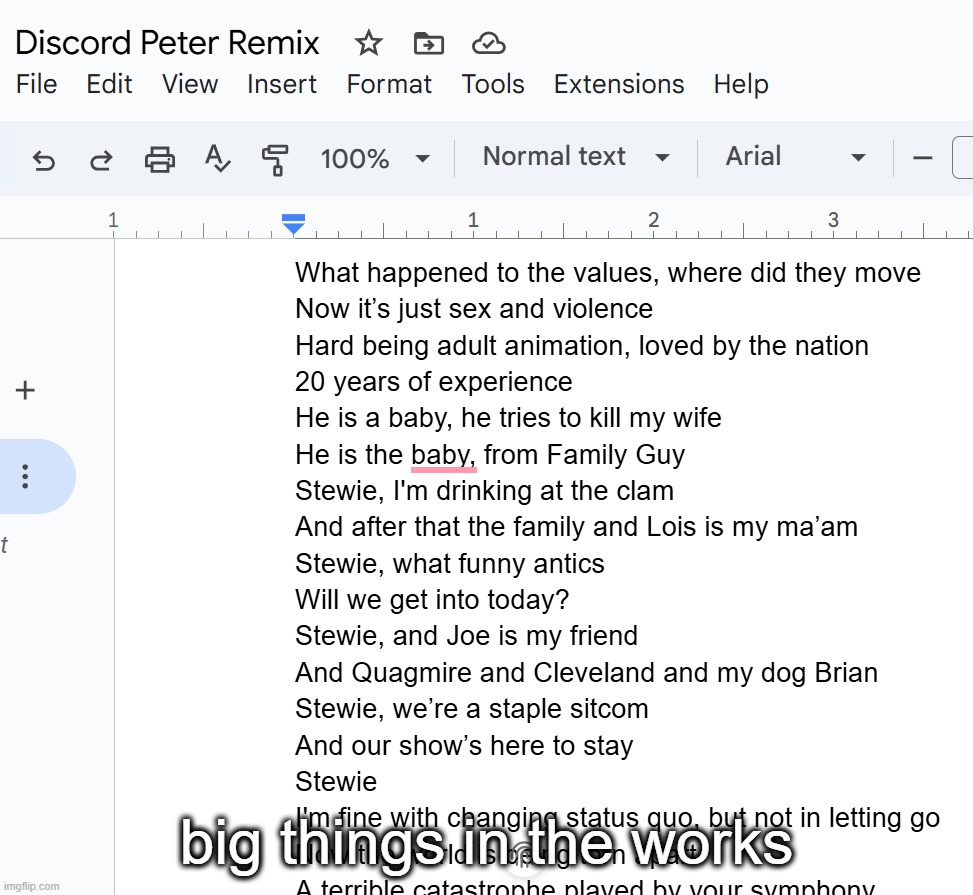Click the Redo arrow
The height and width of the screenshot is (895, 973).
click(101, 160)
